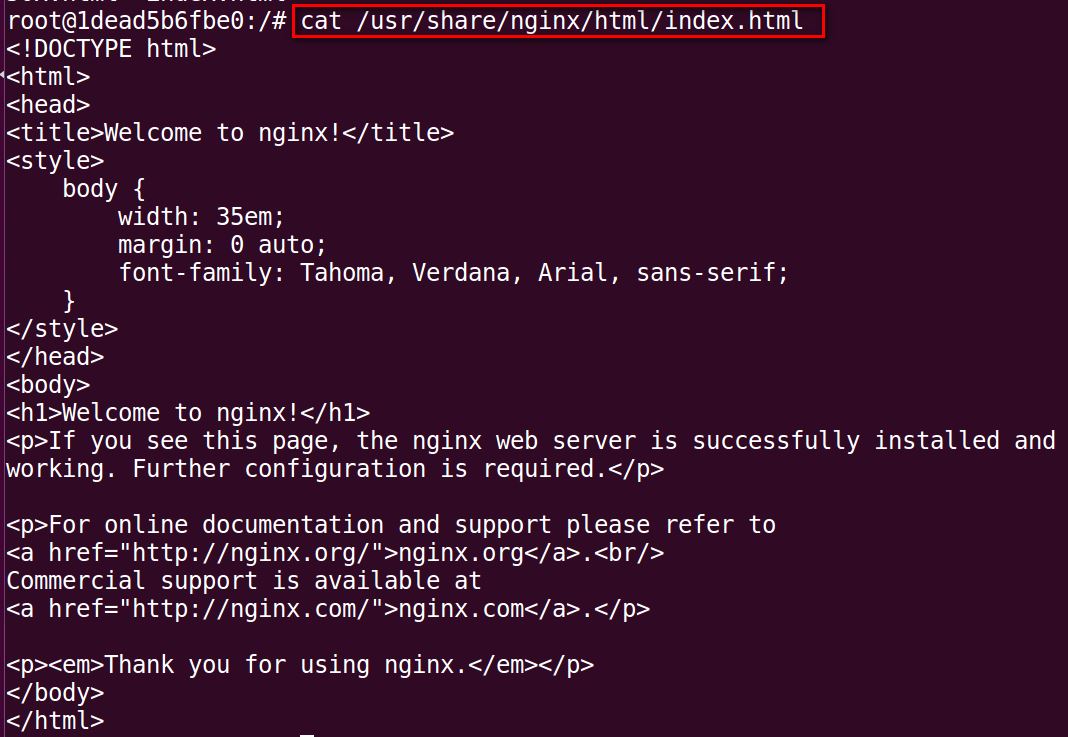Click the "Commercial support is available at" line
The width and height of the screenshot is (1068, 737).
tap(244, 580)
